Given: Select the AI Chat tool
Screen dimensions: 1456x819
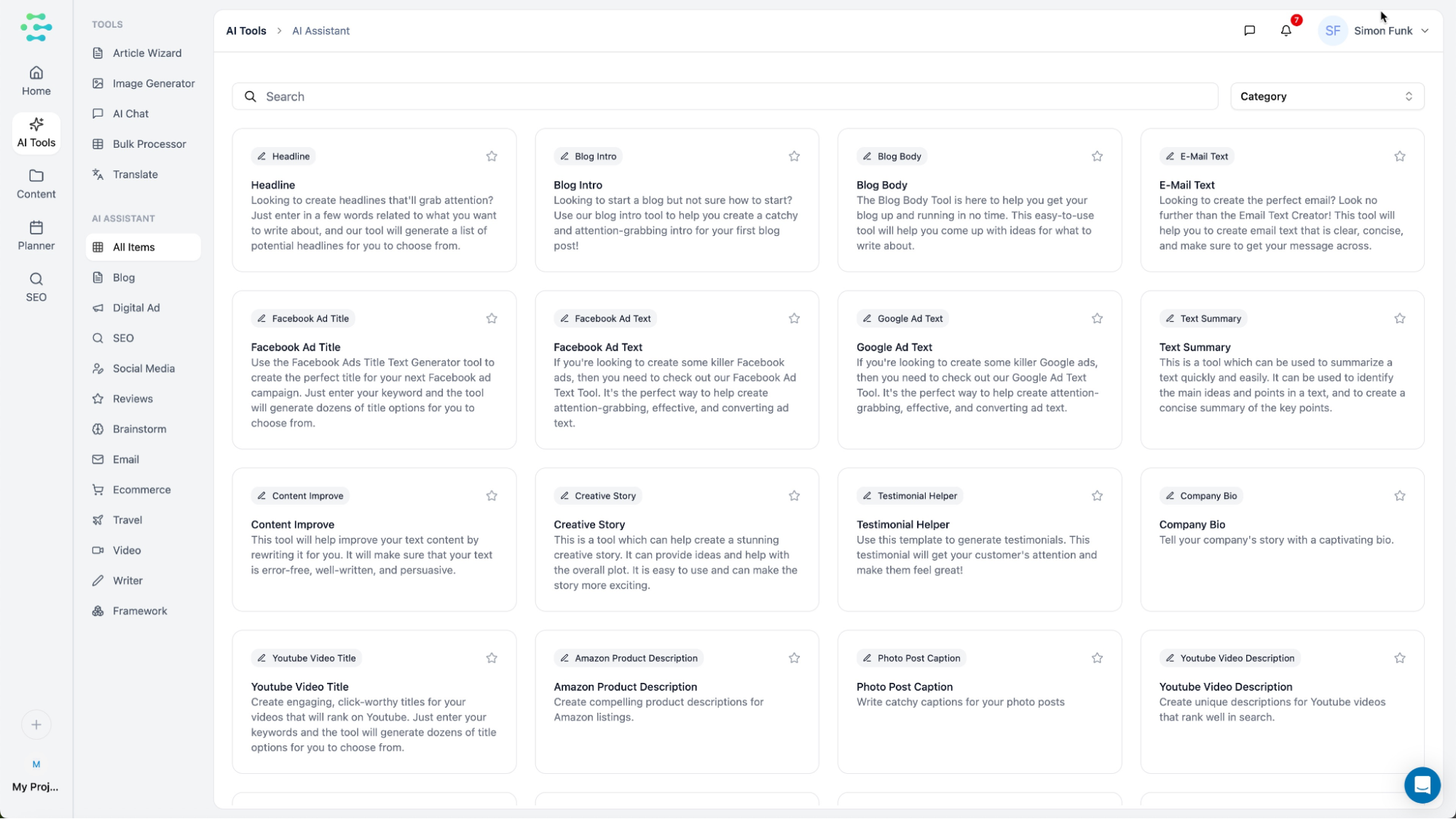Looking at the screenshot, I should pyautogui.click(x=131, y=114).
